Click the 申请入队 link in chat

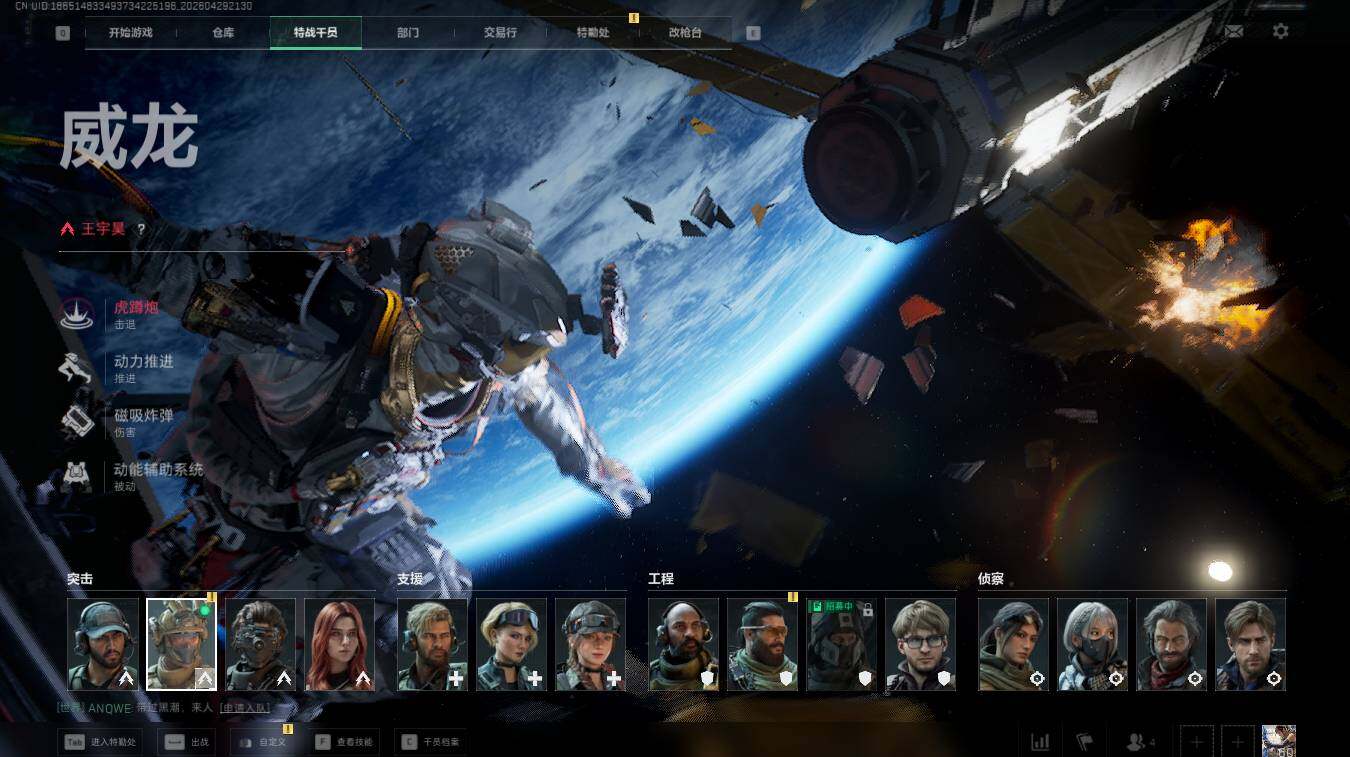click(245, 708)
